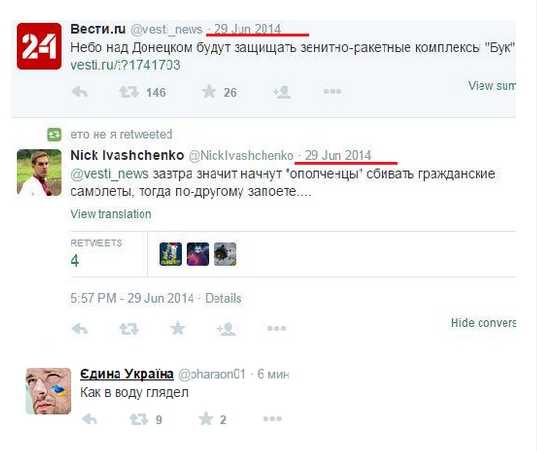Open tweet Details link

[223, 298]
